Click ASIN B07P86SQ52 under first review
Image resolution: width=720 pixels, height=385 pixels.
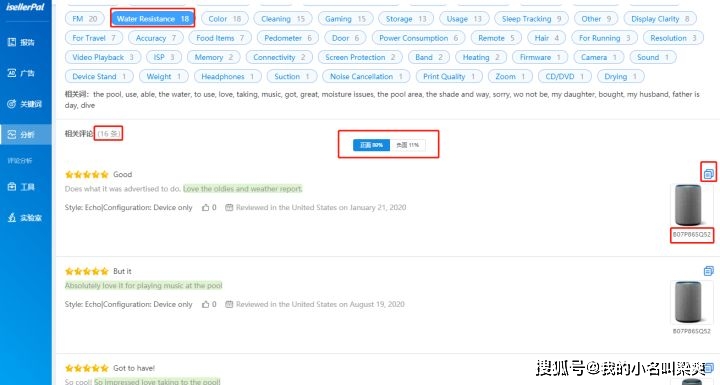692,234
